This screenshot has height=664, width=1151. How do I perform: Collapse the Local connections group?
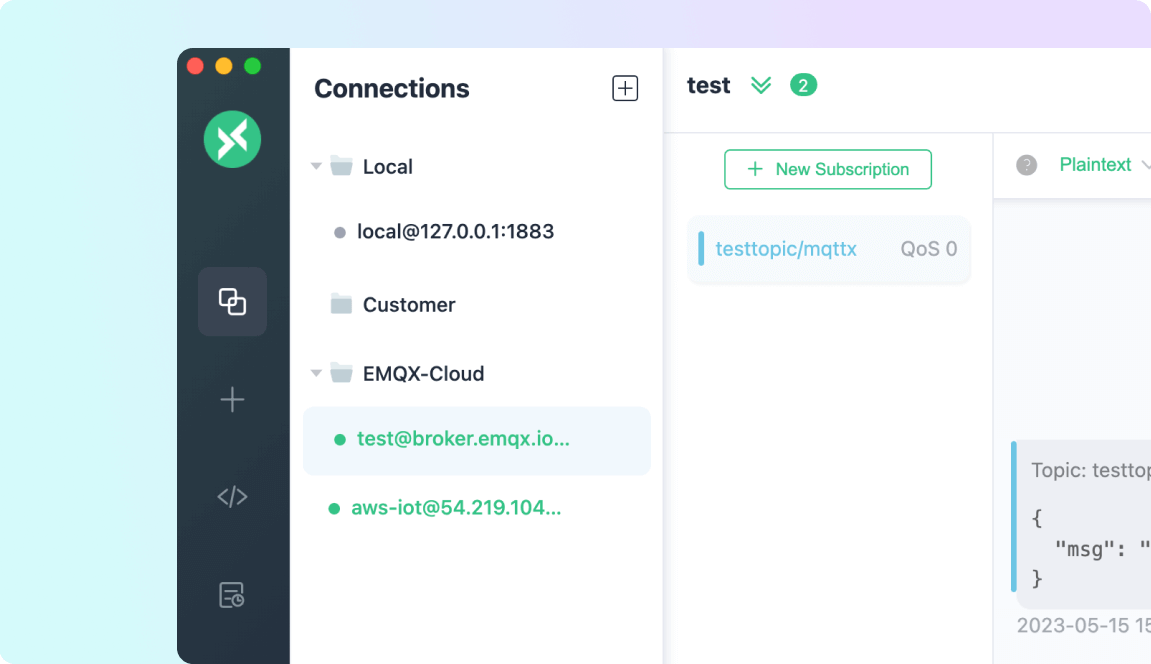[x=316, y=166]
